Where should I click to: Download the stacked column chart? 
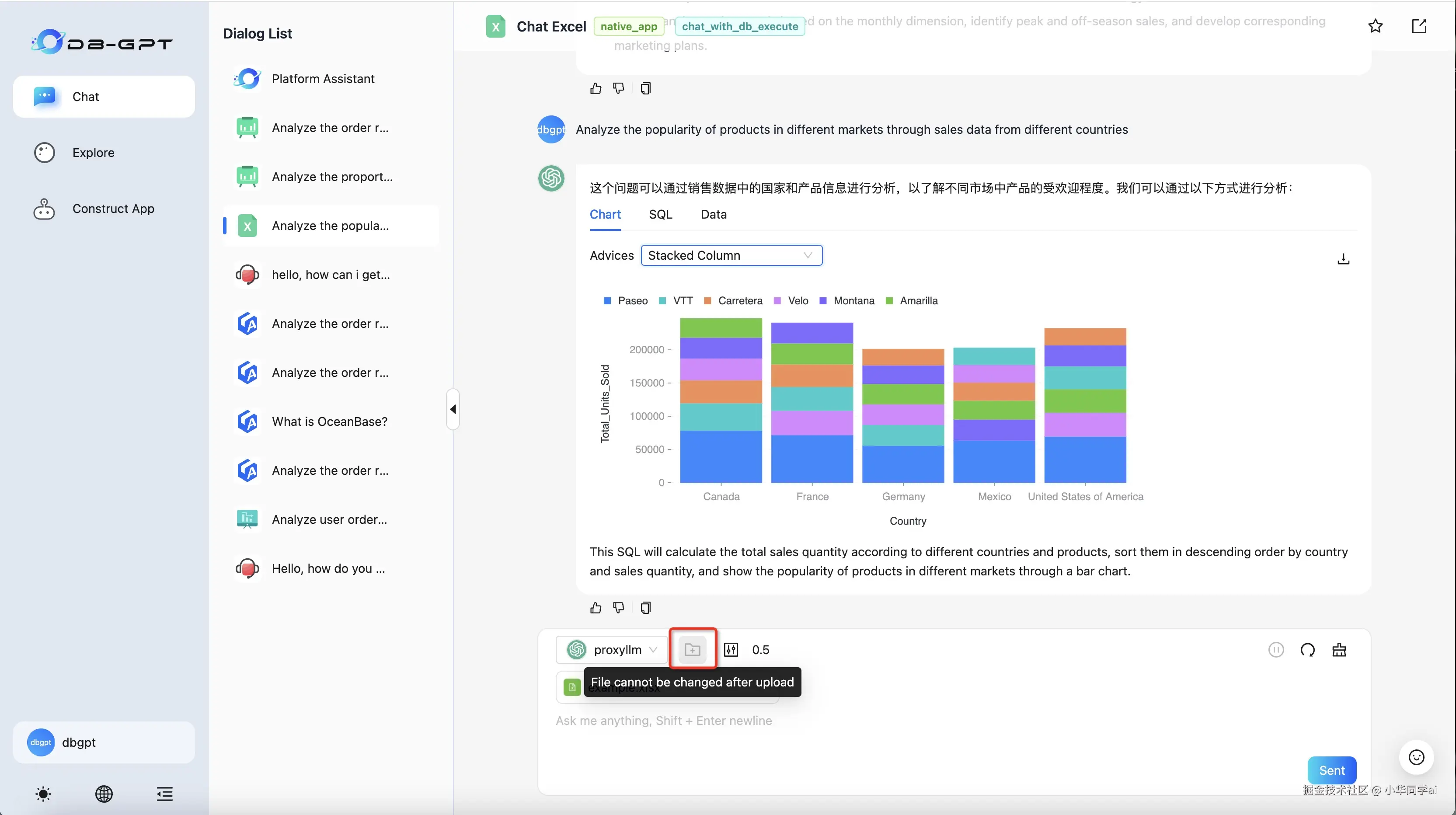pos(1344,258)
